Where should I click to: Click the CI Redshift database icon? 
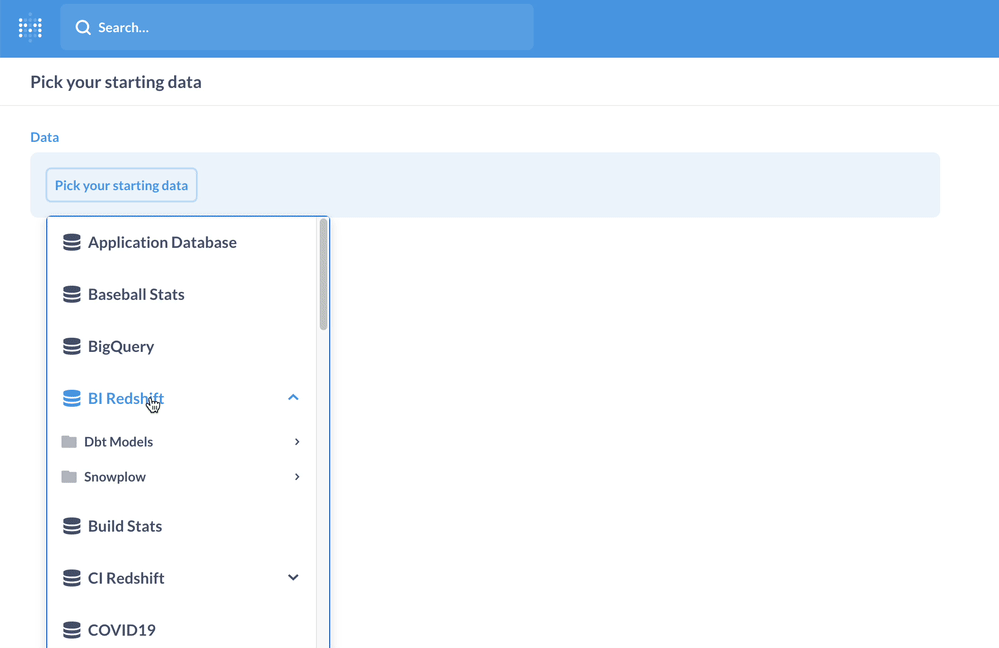[x=71, y=577]
